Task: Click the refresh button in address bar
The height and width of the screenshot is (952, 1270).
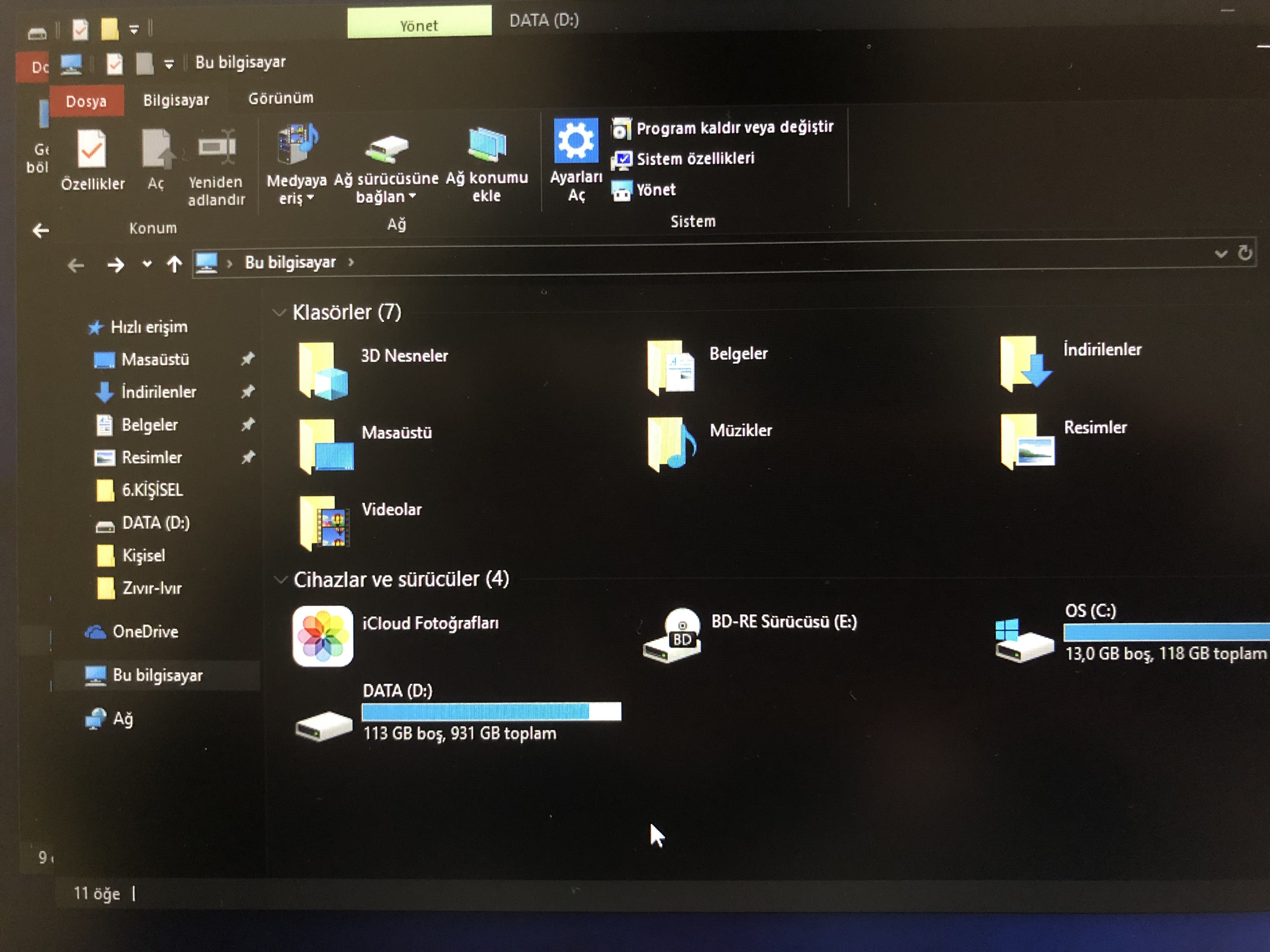Action: tap(1245, 252)
